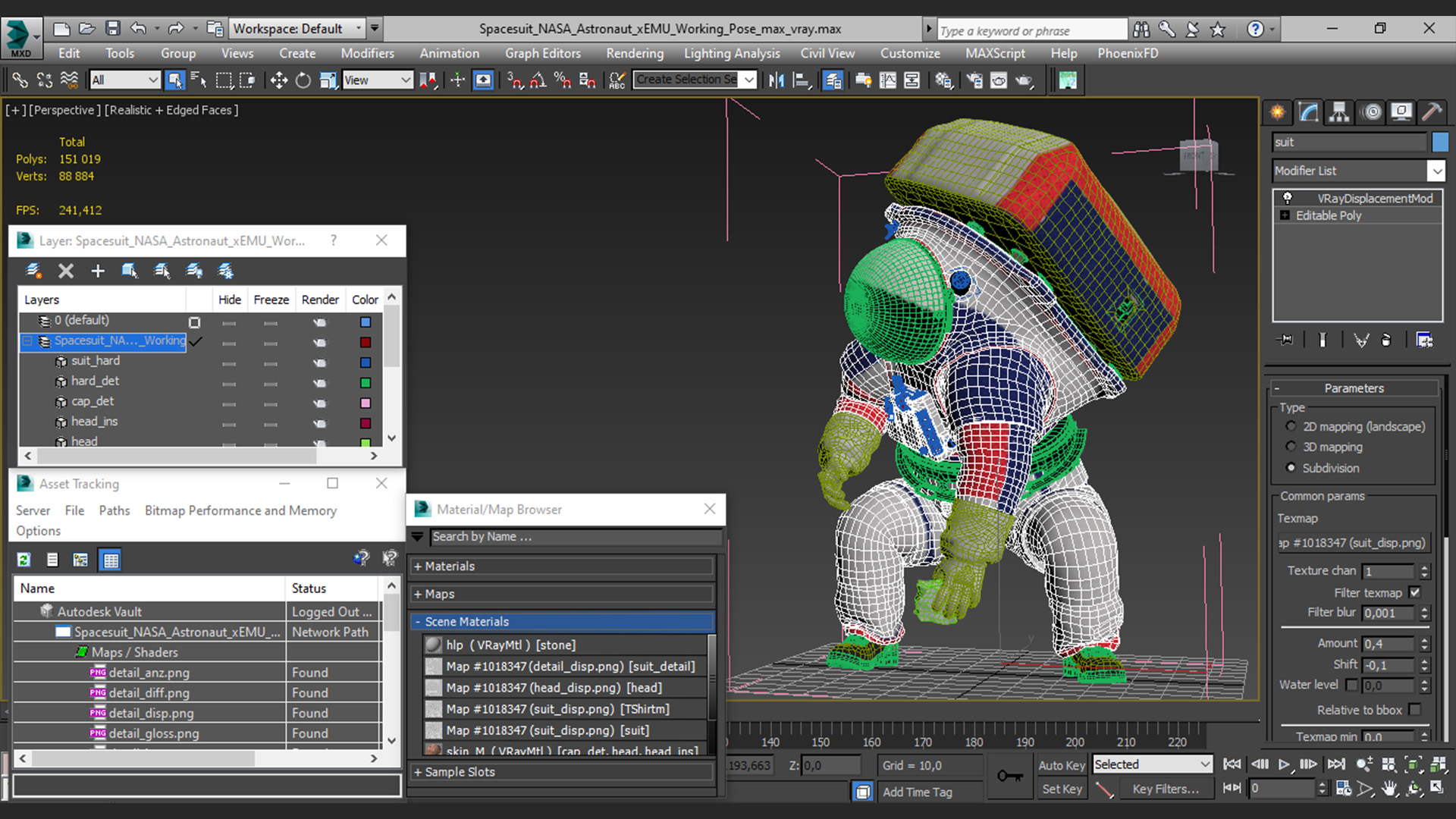Click the Mirror tool icon

(776, 80)
